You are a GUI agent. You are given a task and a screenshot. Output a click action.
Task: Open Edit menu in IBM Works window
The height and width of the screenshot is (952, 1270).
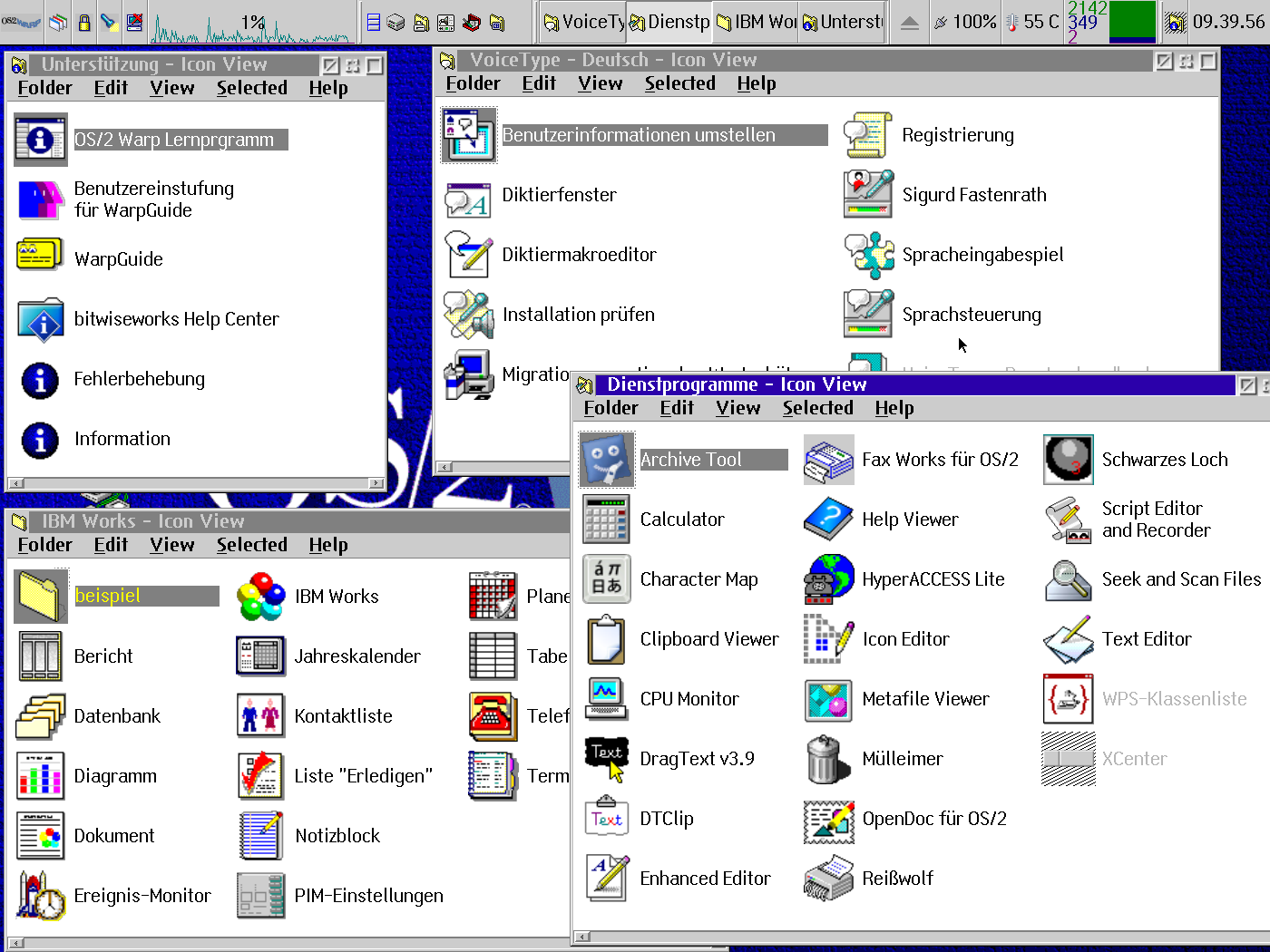click(x=111, y=545)
